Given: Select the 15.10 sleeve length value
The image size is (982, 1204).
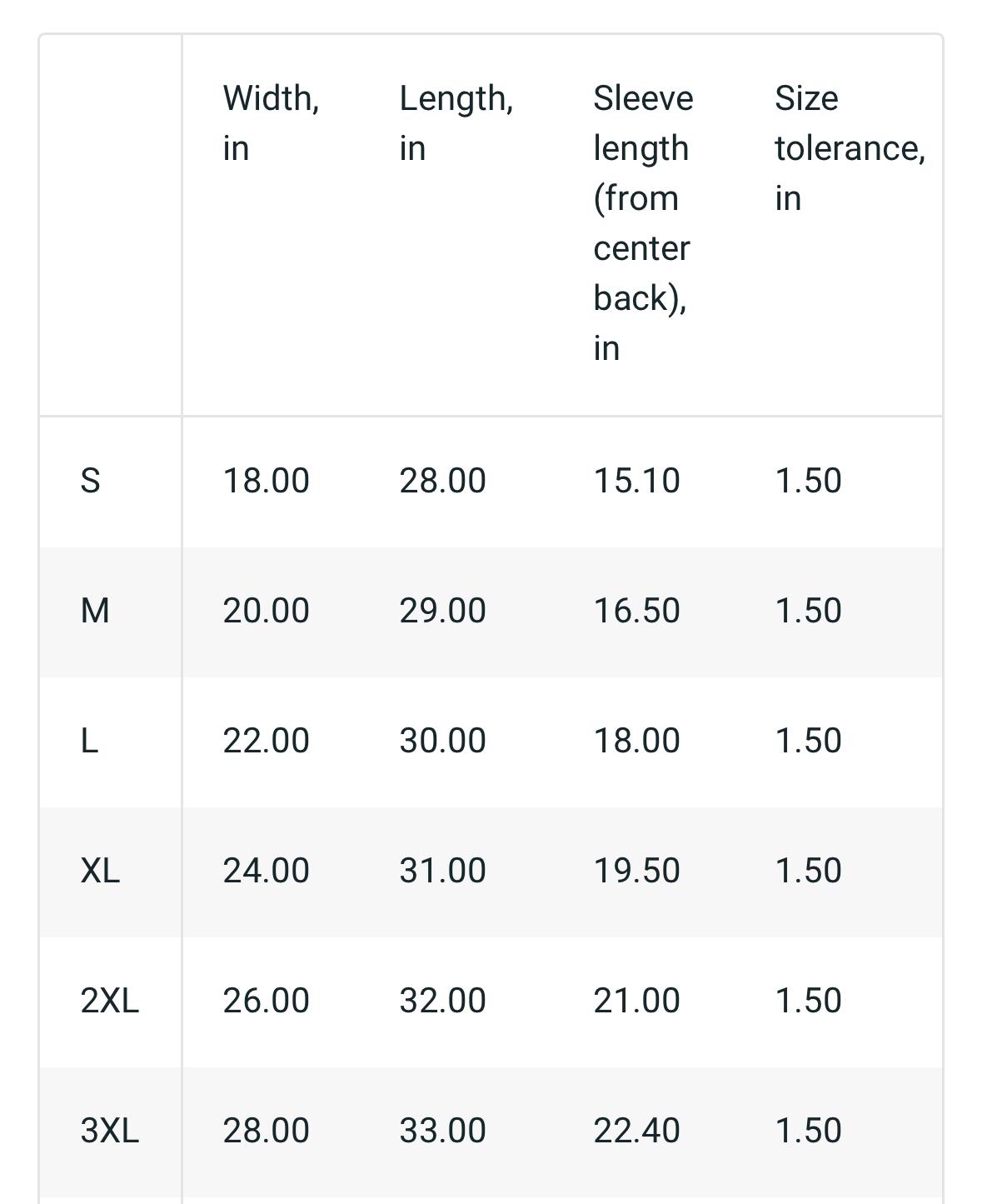Looking at the screenshot, I should (x=636, y=481).
